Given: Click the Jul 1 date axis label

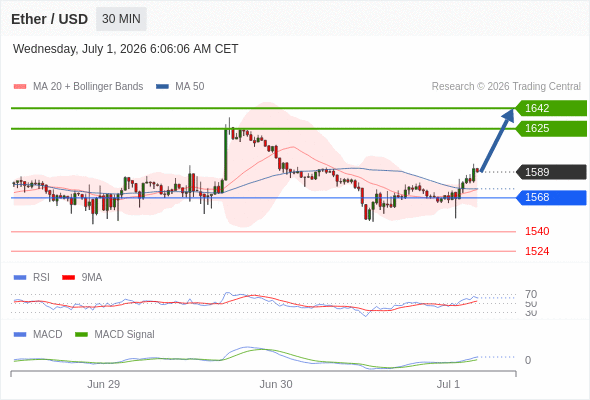Looking at the screenshot, I should 448,384.
